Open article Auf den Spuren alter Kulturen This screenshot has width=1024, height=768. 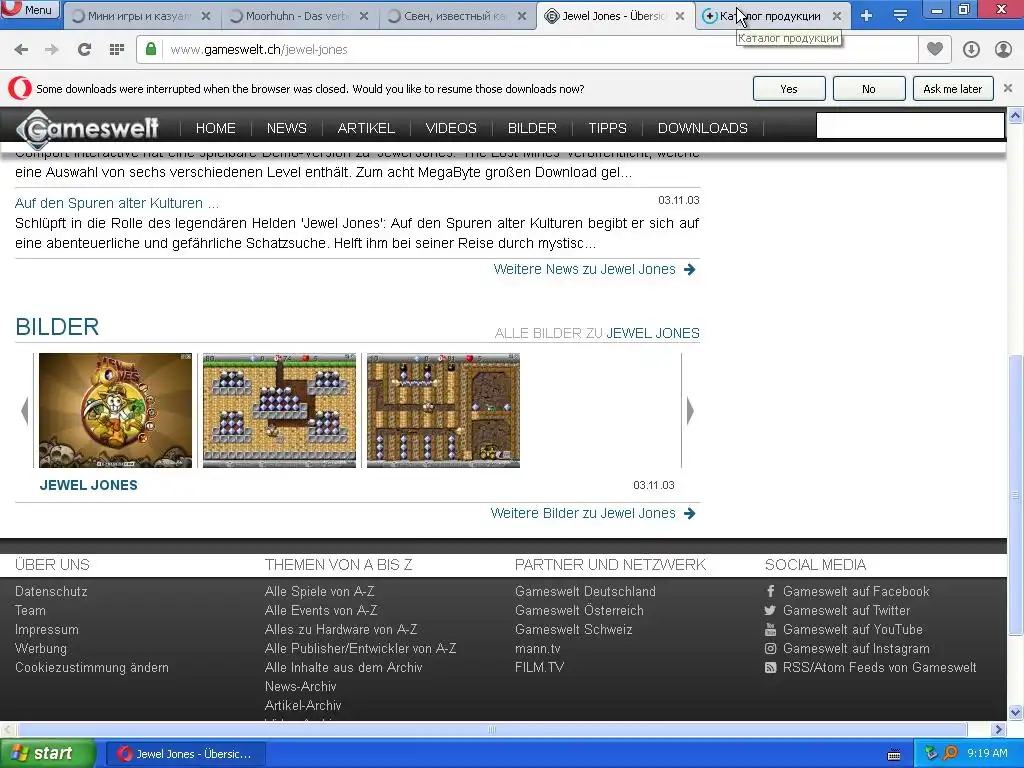(116, 203)
